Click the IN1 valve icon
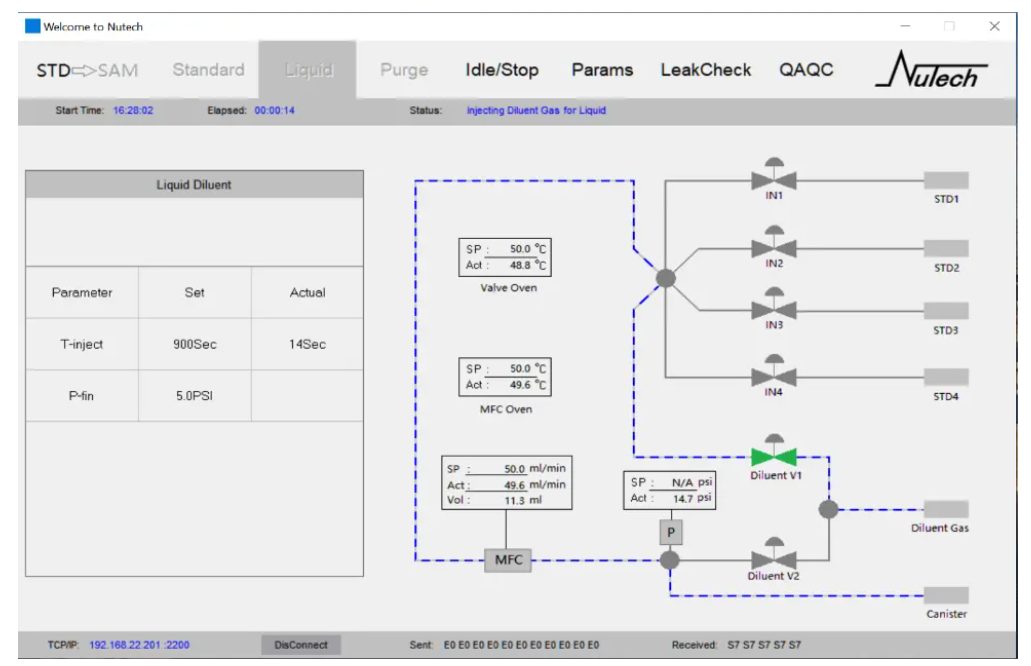The height and width of the screenshot is (666, 1031). (774, 175)
